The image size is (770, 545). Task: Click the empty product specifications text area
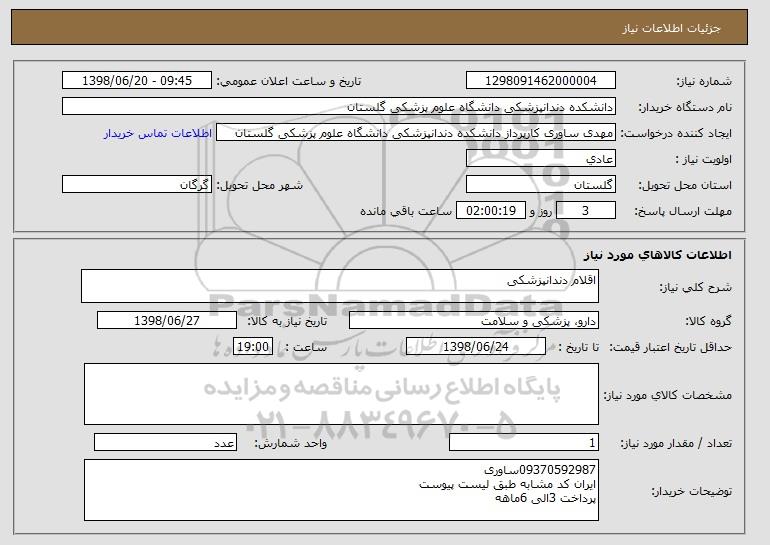tap(341, 394)
